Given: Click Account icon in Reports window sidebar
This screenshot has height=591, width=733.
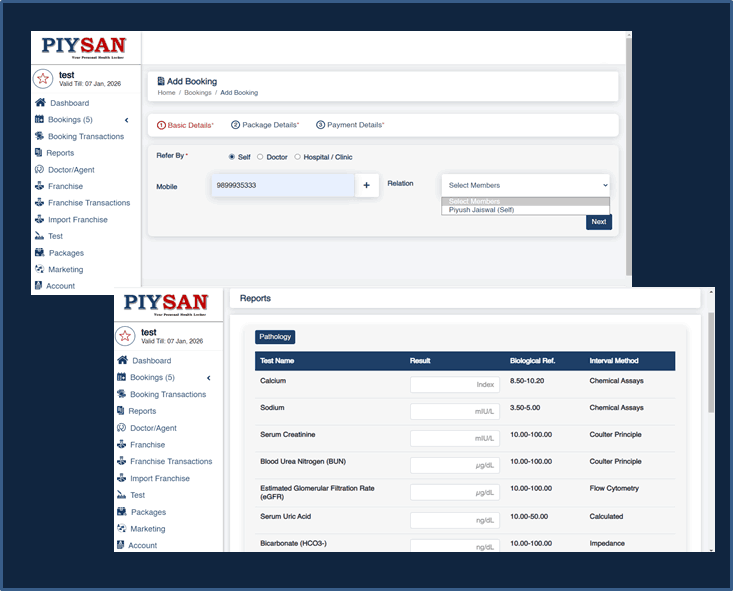Looking at the screenshot, I should [121, 545].
